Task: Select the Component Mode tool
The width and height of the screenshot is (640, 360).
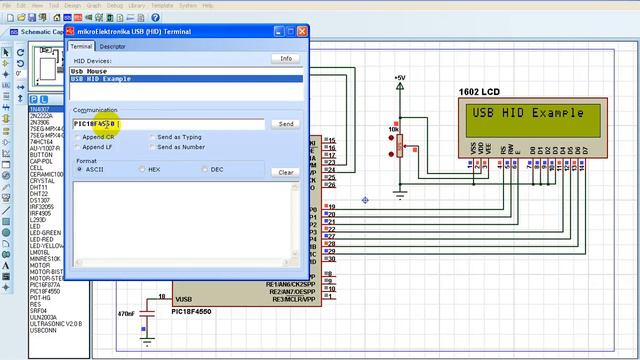Action: (x=6, y=63)
